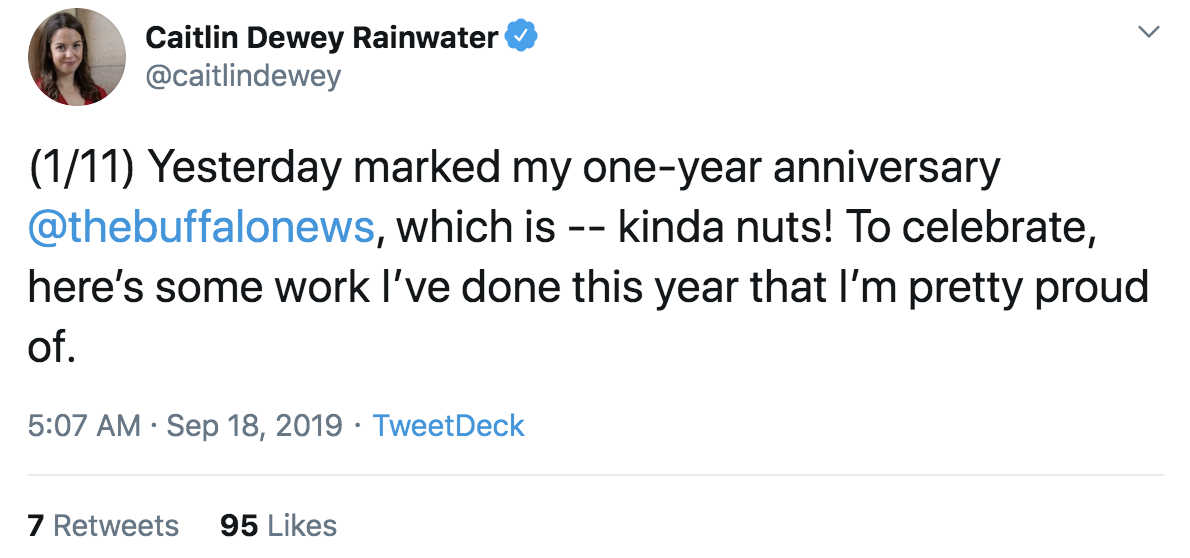This screenshot has width=1190, height=558.
Task: Open the Caitlin Dewey Rainwater display name
Action: tap(320, 38)
